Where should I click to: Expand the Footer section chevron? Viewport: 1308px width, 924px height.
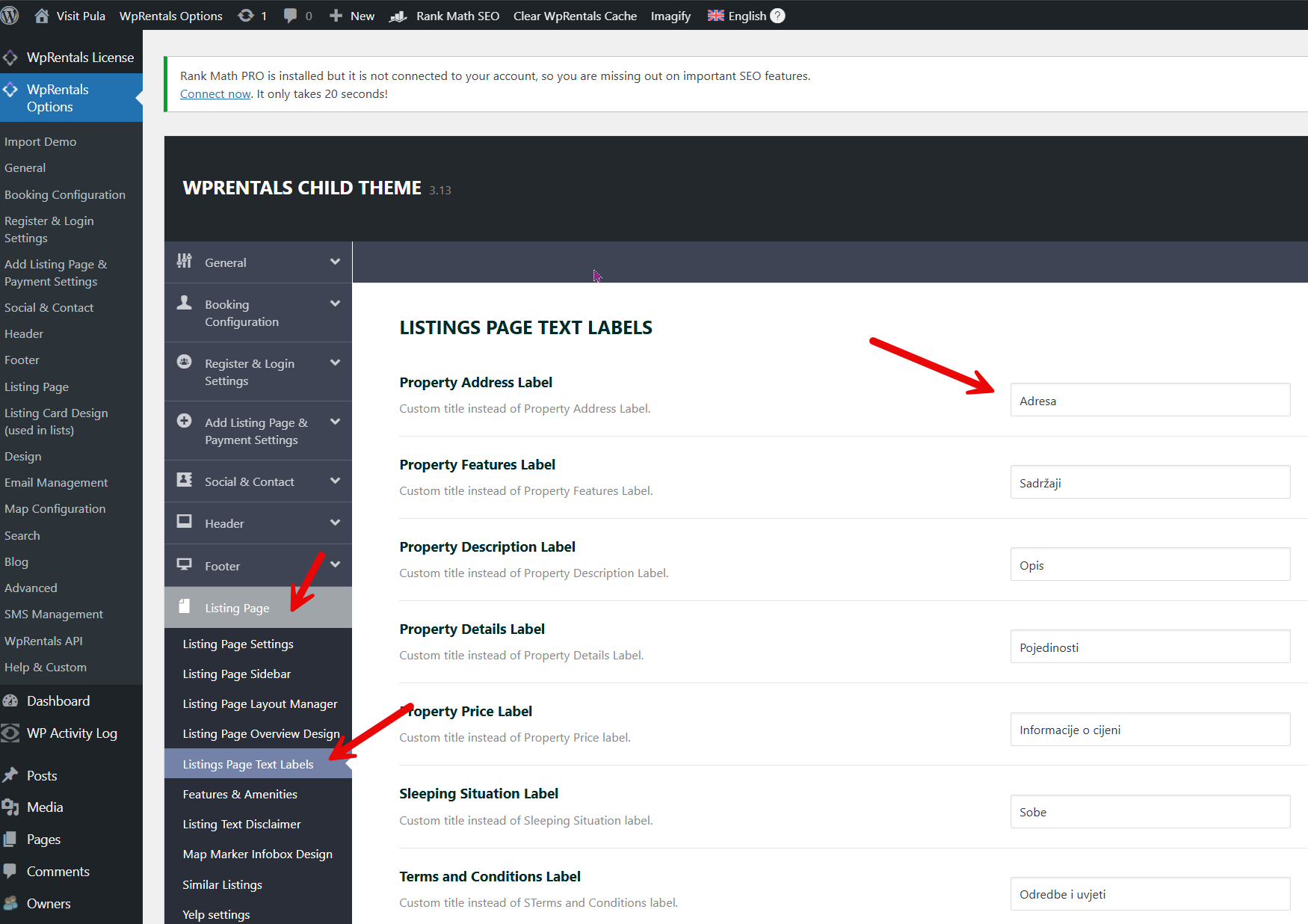pos(335,565)
